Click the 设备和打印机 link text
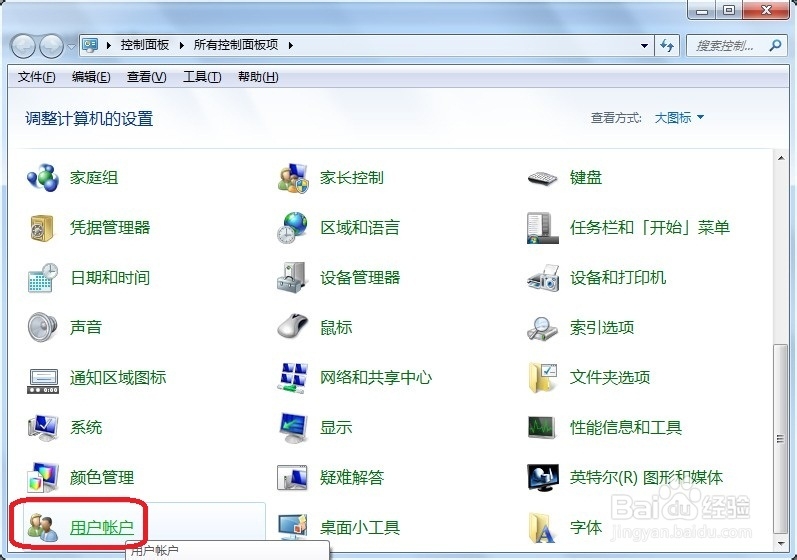The width and height of the screenshot is (797, 560). [x=618, y=278]
